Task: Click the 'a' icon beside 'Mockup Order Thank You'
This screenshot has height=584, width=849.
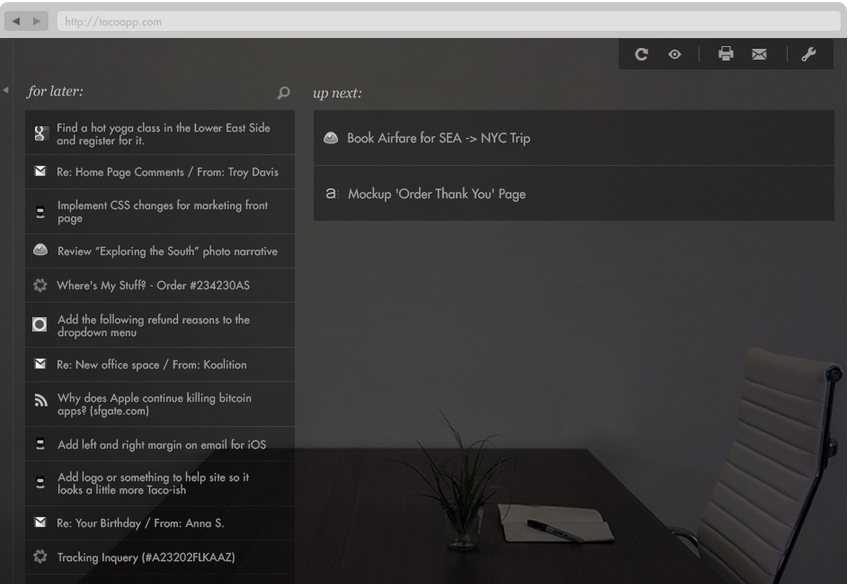Action: pyautogui.click(x=331, y=193)
